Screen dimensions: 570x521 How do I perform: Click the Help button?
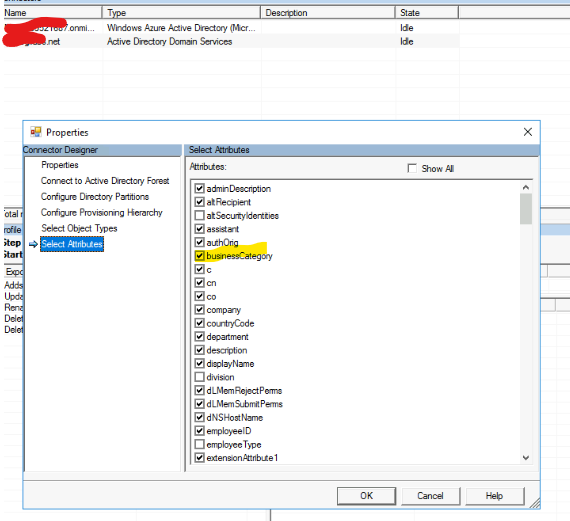click(494, 496)
